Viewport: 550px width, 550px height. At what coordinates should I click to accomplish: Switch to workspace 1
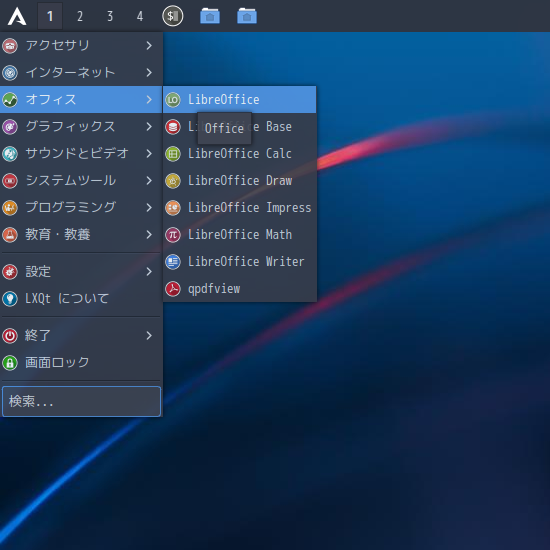pos(50,16)
